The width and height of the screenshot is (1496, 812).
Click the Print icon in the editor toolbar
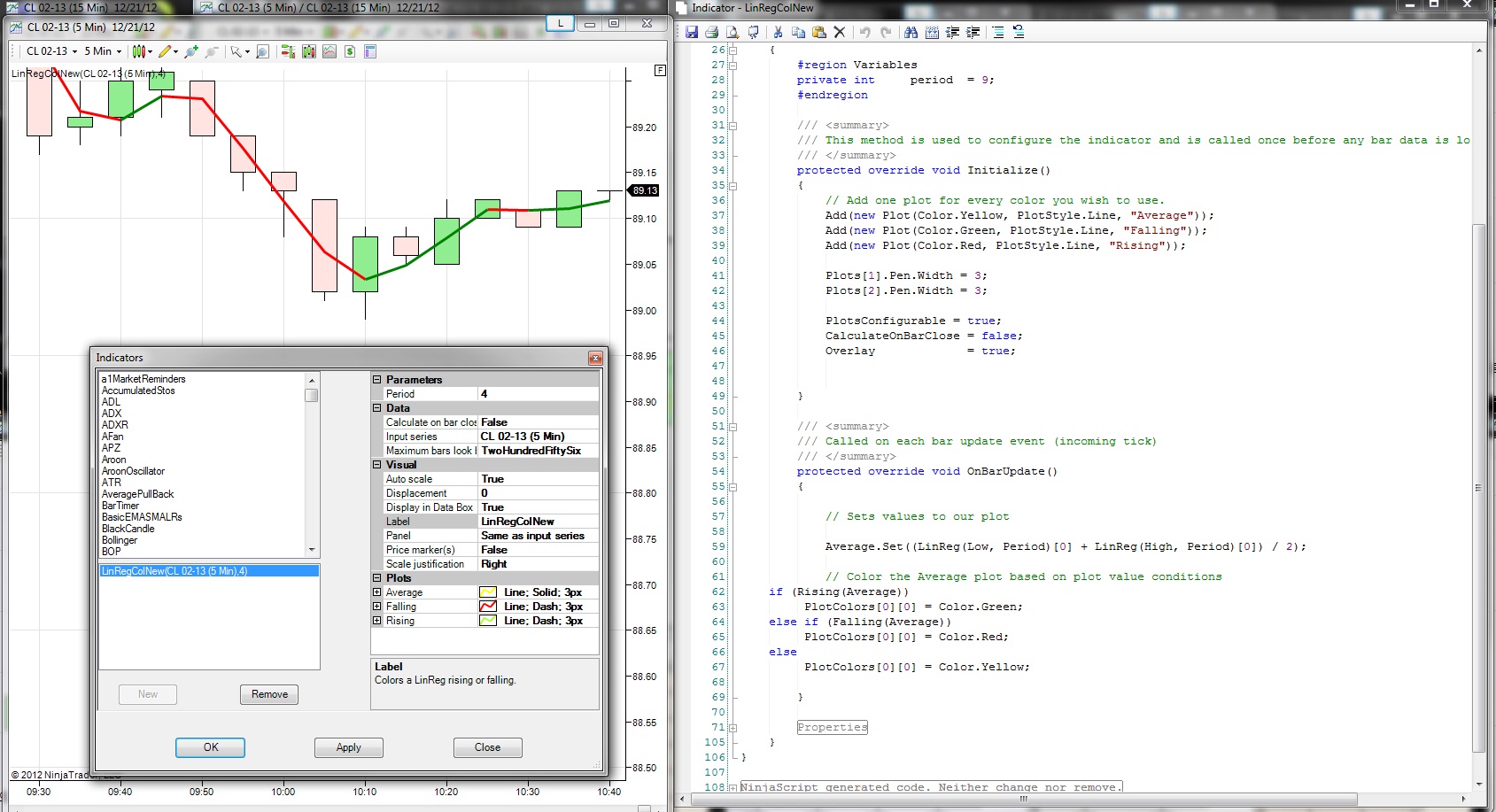pyautogui.click(x=711, y=33)
